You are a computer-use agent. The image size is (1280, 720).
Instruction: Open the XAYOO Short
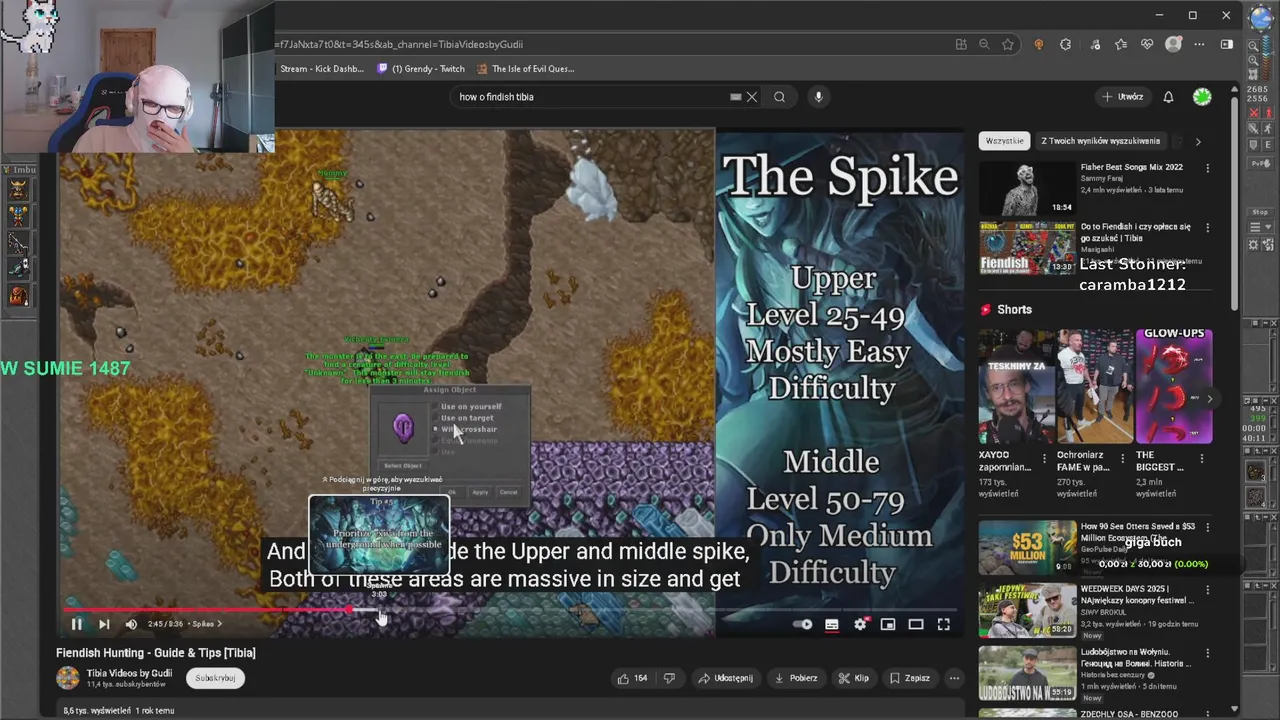1015,386
